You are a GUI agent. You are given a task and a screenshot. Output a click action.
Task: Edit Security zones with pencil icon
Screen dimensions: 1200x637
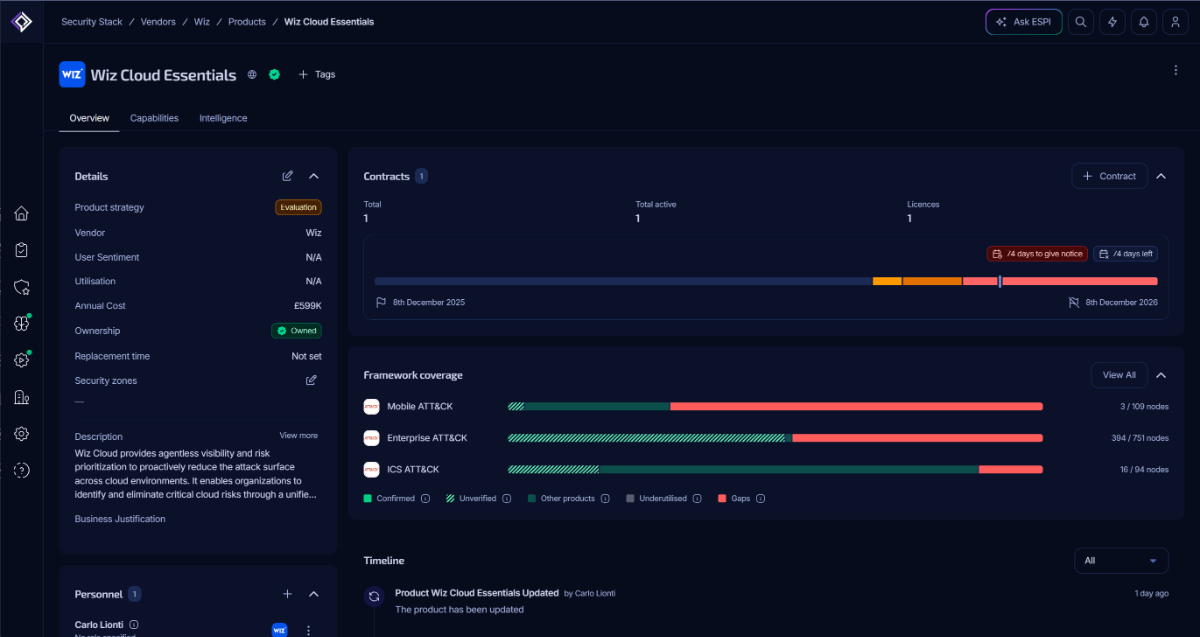coord(311,380)
